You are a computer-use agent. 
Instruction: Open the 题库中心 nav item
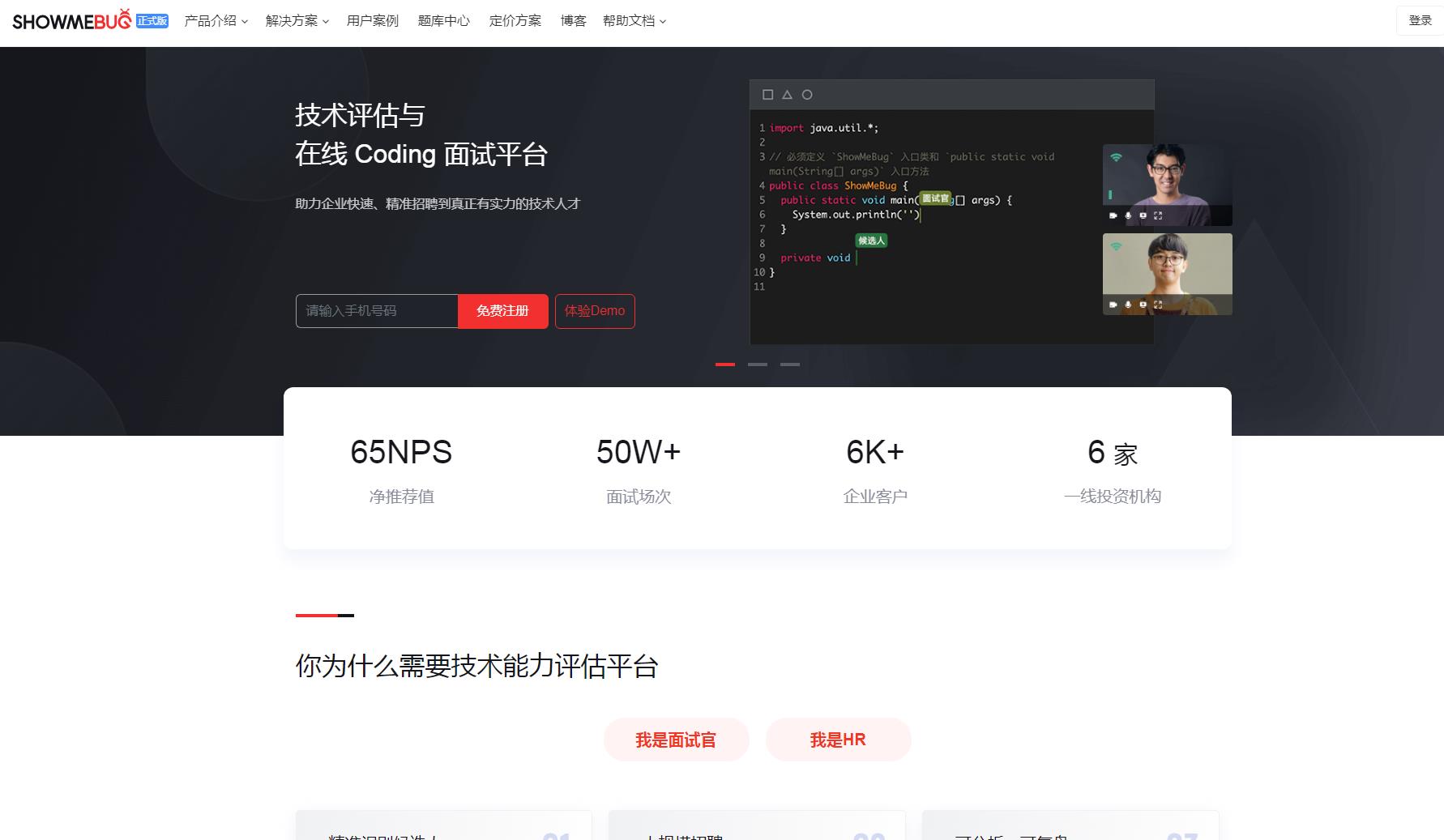(444, 21)
